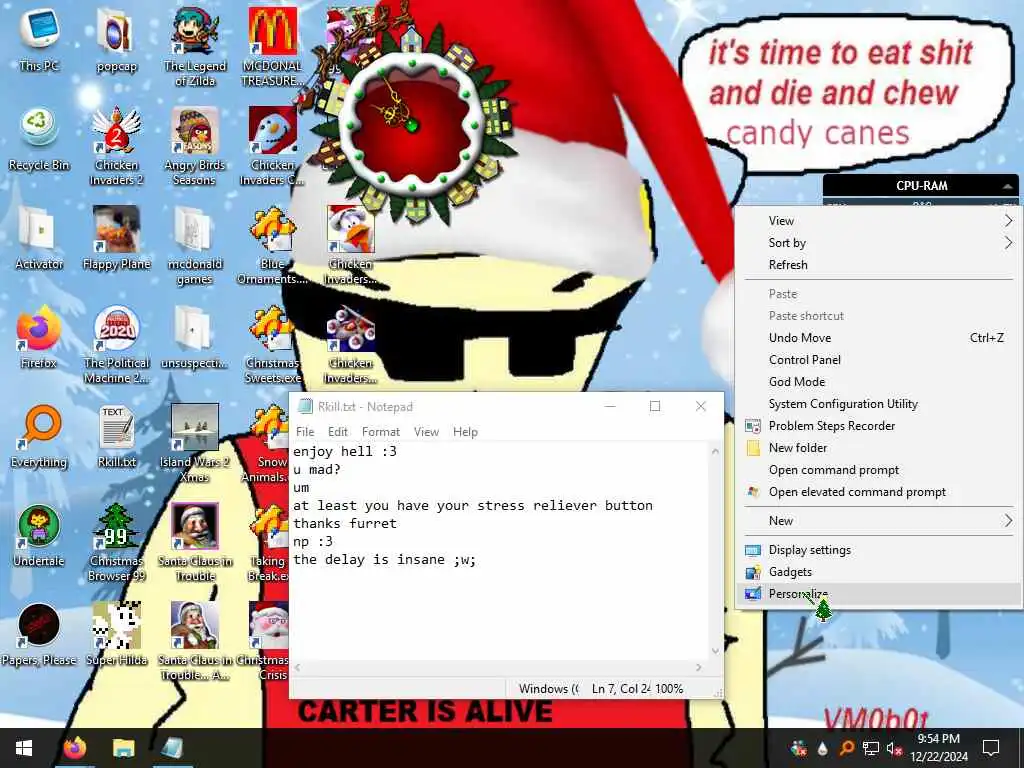Viewport: 1024px width, 768px height.
Task: Select The Legend of Zilda shortcut
Action: click(x=195, y=46)
